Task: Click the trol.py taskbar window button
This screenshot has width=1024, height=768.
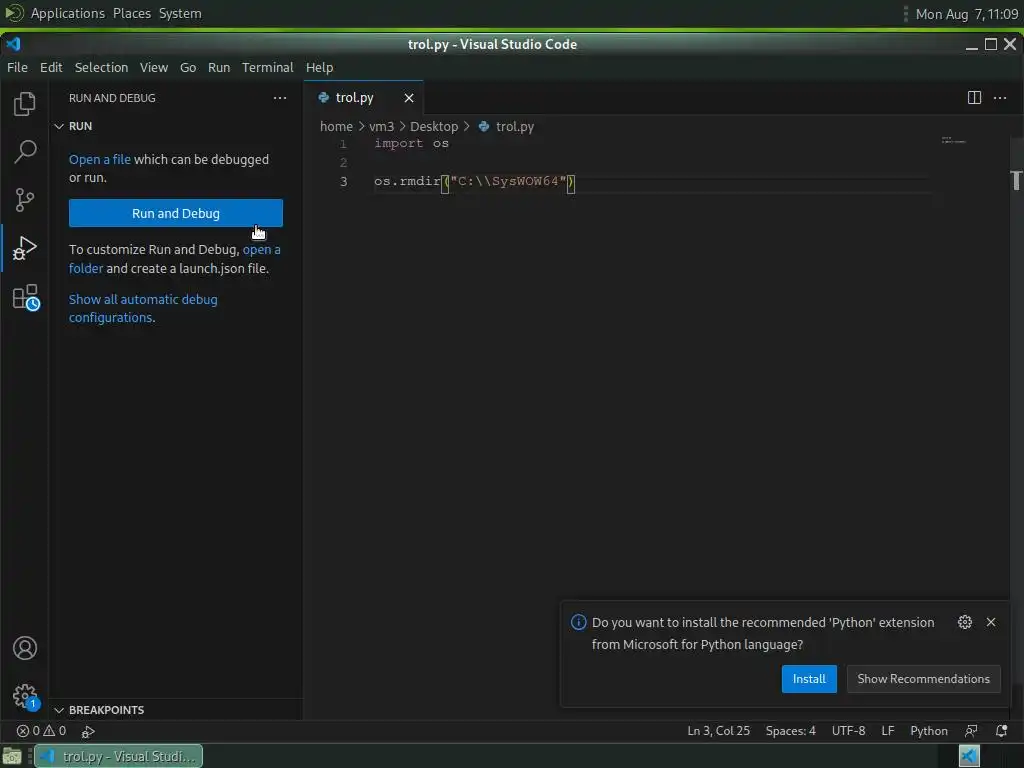Action: coord(118,756)
